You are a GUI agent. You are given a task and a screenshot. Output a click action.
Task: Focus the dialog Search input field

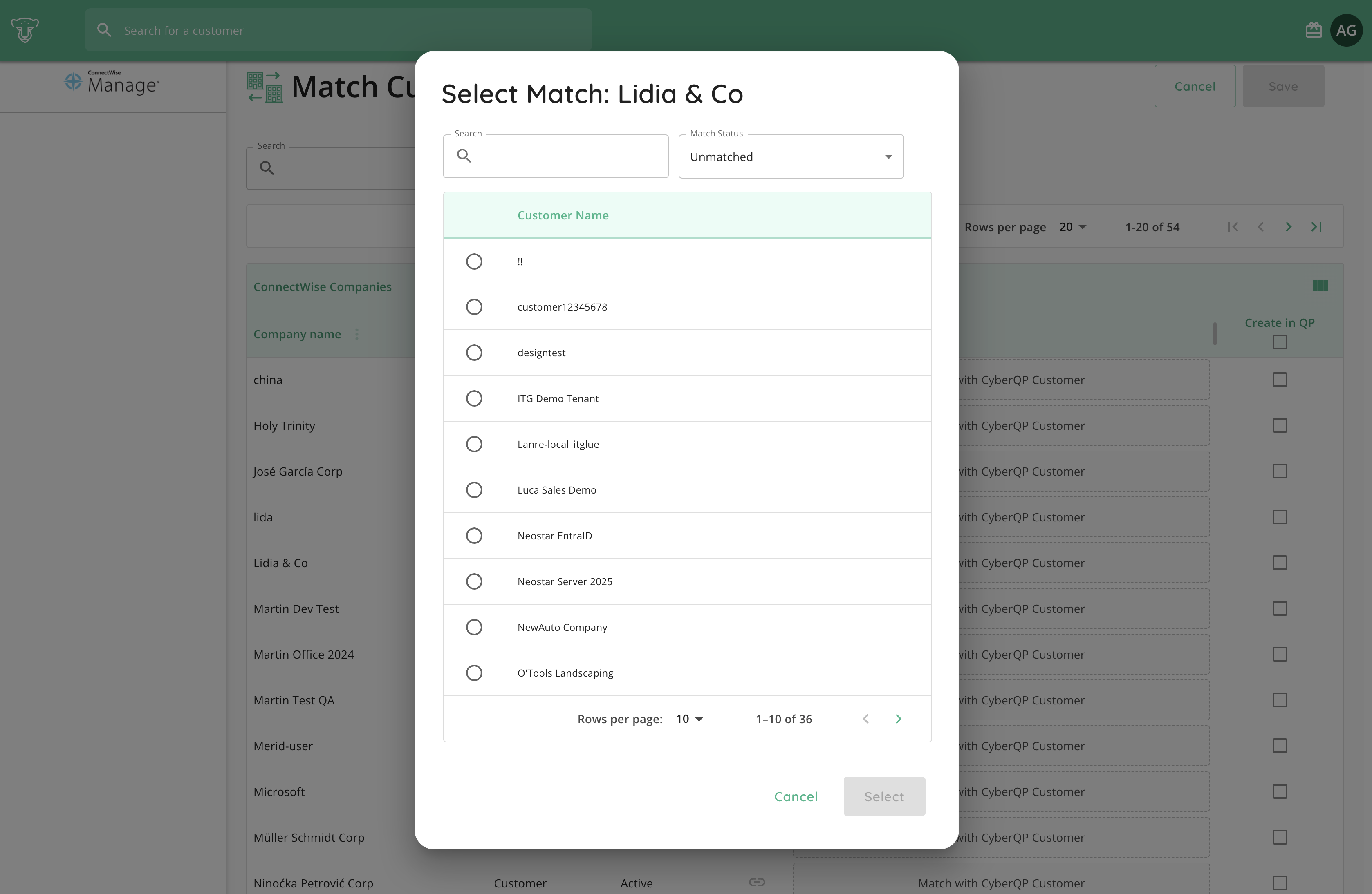click(556, 156)
